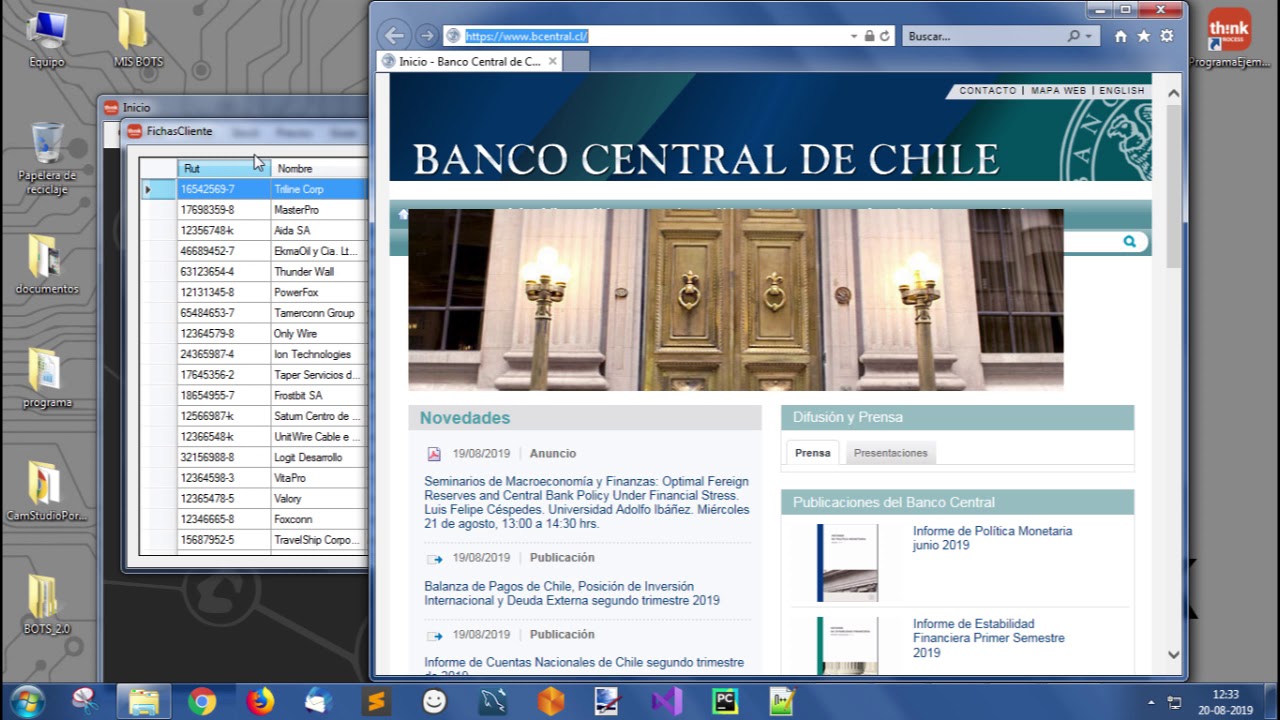Open the Balanza de Pagos de Chile link
Image resolution: width=1280 pixels, height=720 pixels.
pyautogui.click(x=572, y=593)
